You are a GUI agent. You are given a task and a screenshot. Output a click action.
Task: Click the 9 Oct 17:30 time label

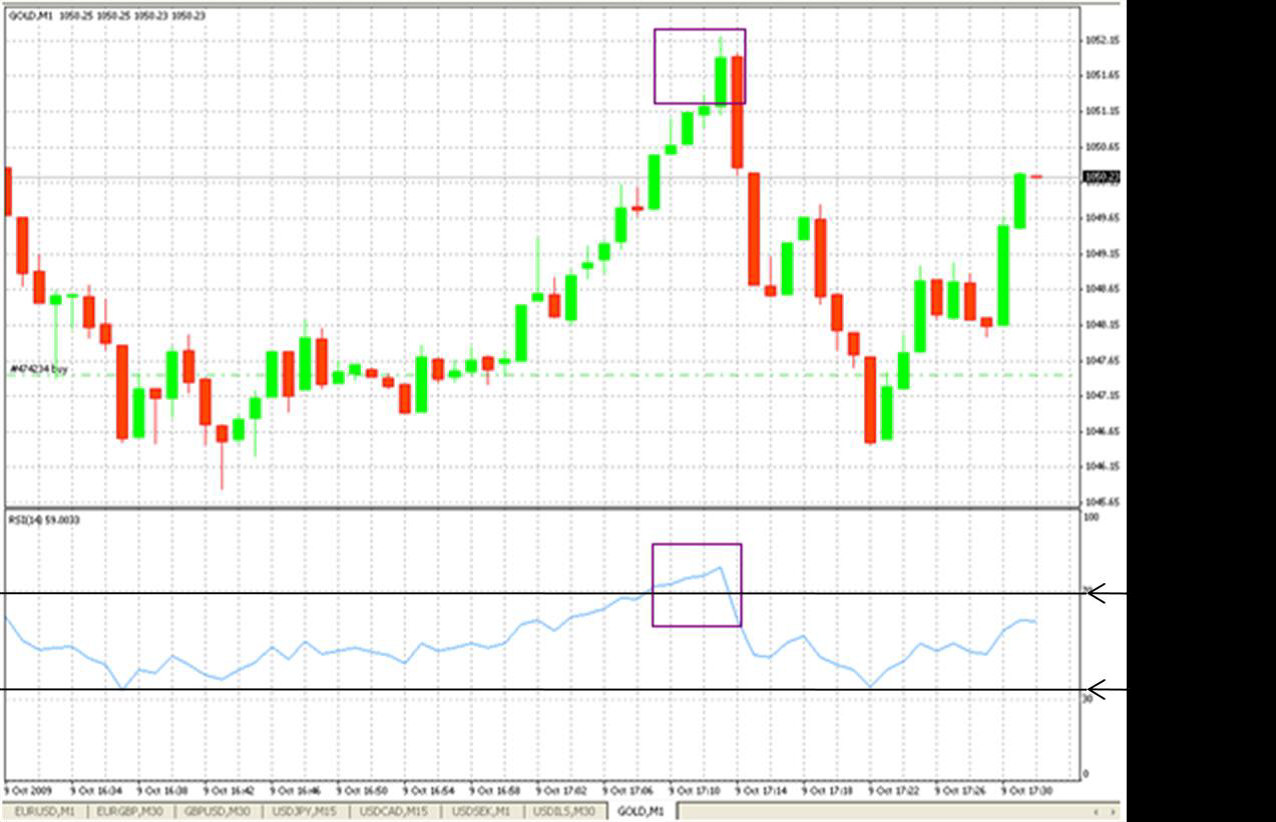(x=1026, y=790)
